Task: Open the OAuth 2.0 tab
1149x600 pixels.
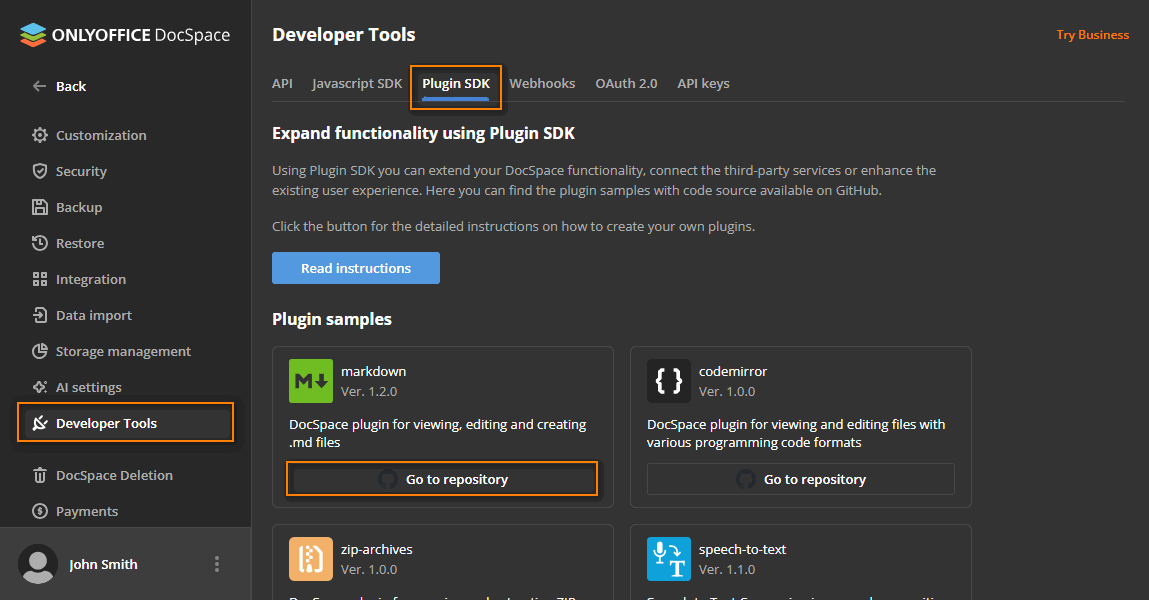Action: click(626, 83)
